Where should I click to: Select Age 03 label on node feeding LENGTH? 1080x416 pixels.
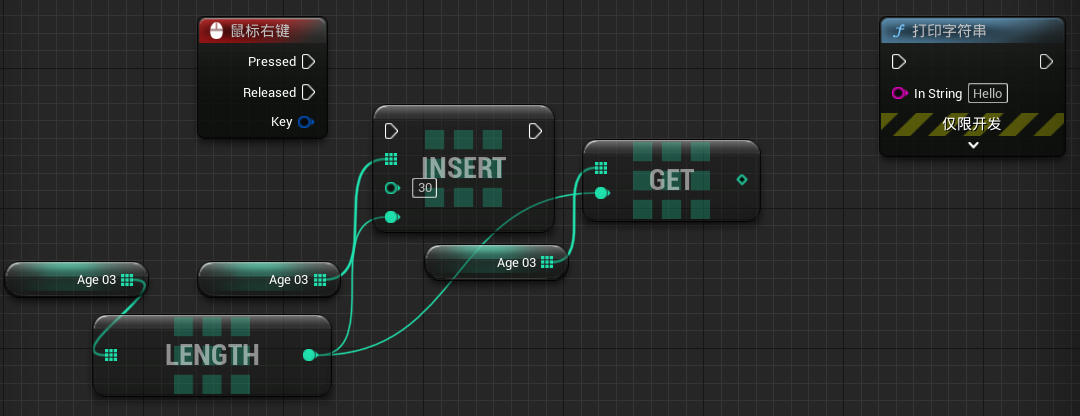tap(96, 280)
